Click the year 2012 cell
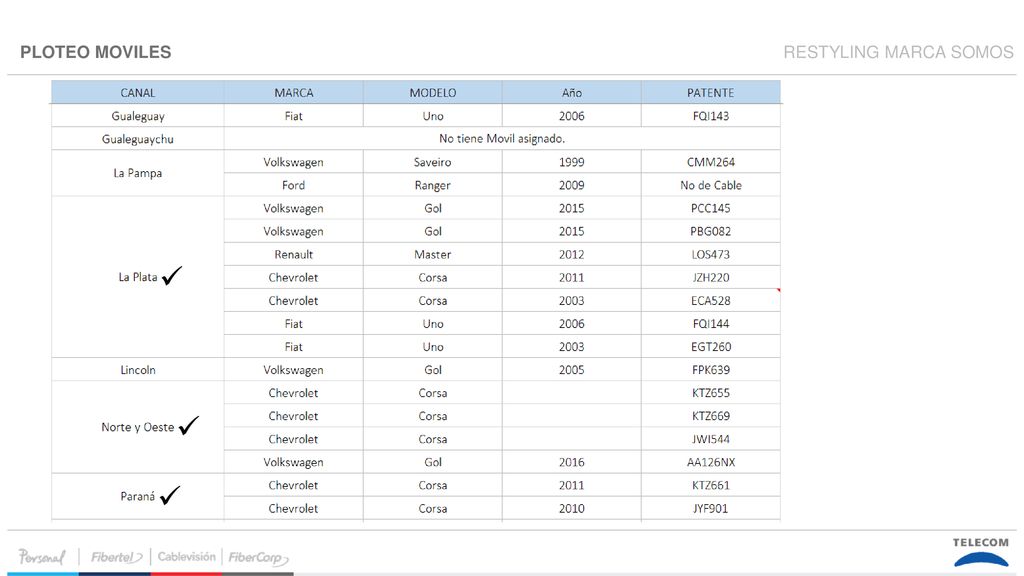Screen dimensions: 1024x576 tap(571, 254)
